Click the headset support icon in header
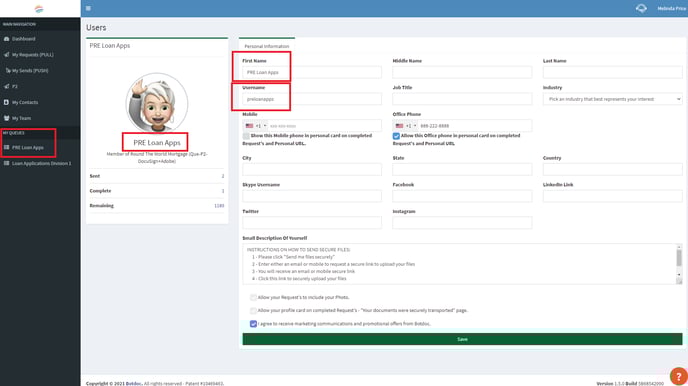 641,8
